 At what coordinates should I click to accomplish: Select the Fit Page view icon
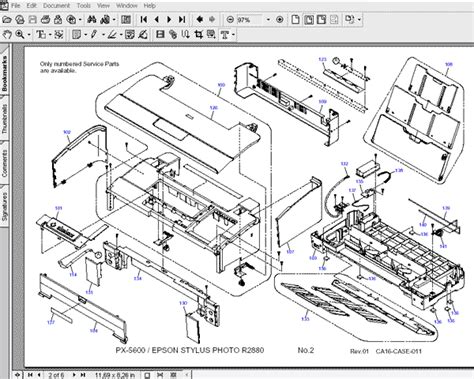click(x=309, y=20)
